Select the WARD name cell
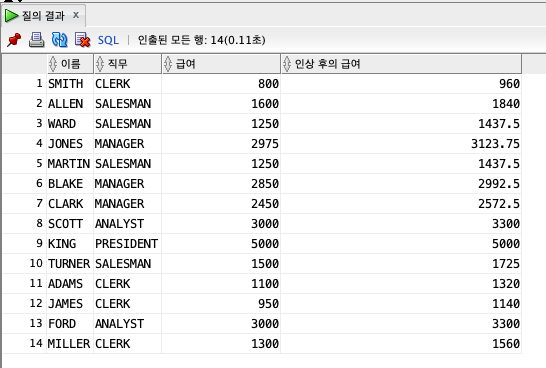This screenshot has width=546, height=368. pyautogui.click(x=70, y=124)
